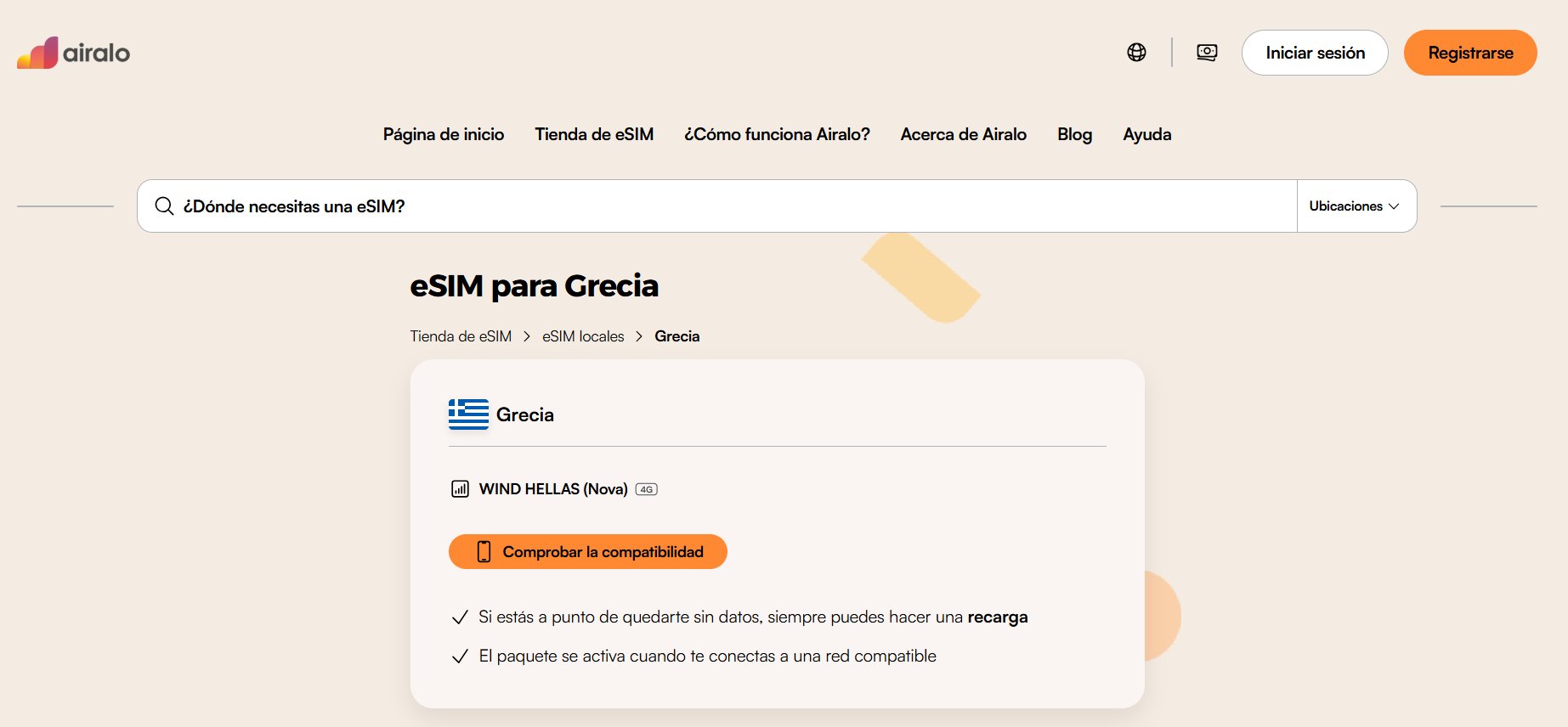Click the Registrarse button
This screenshot has height=727, width=1568.
(x=1470, y=53)
